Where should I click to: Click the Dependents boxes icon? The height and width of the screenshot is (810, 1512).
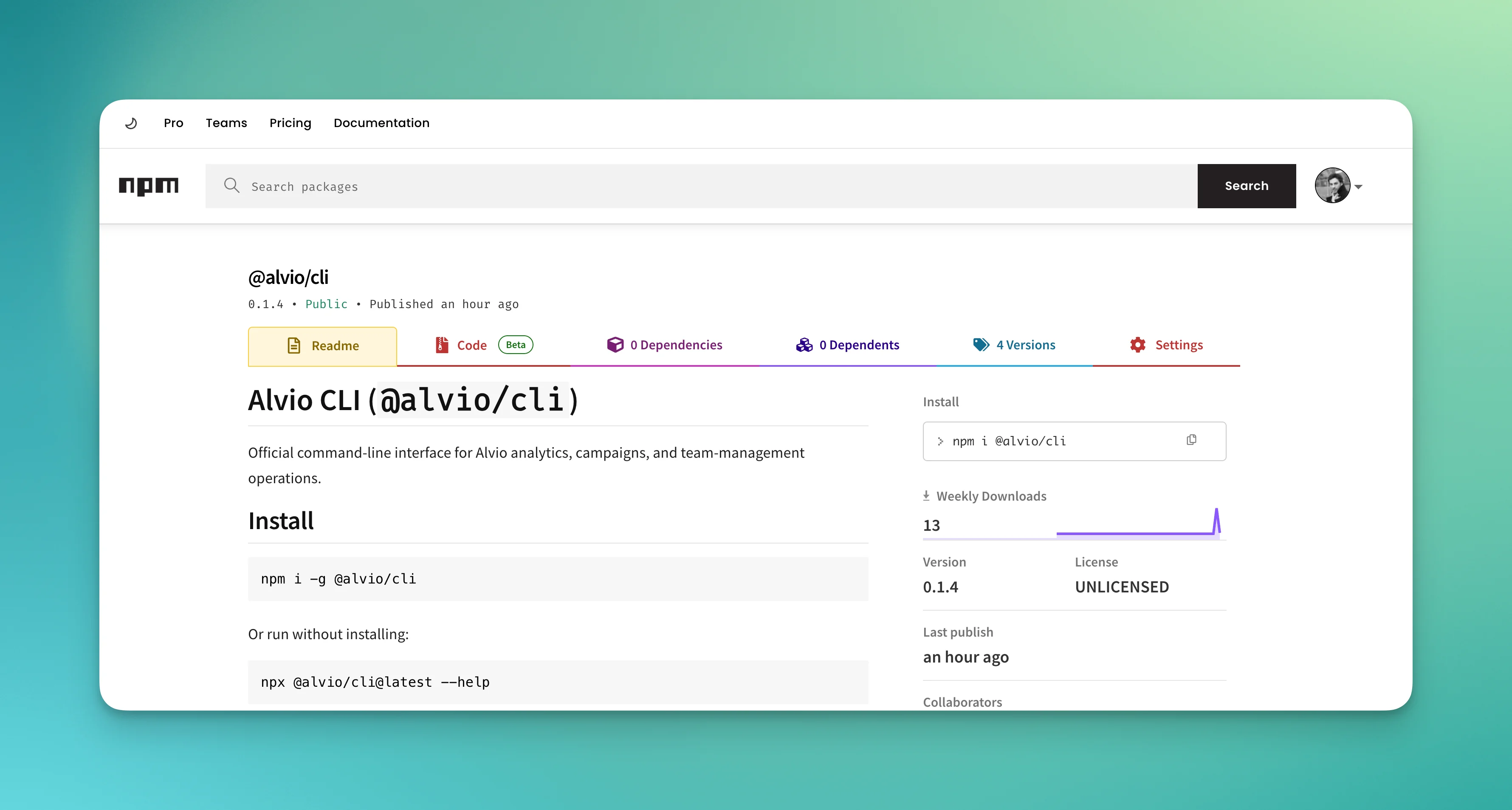804,345
